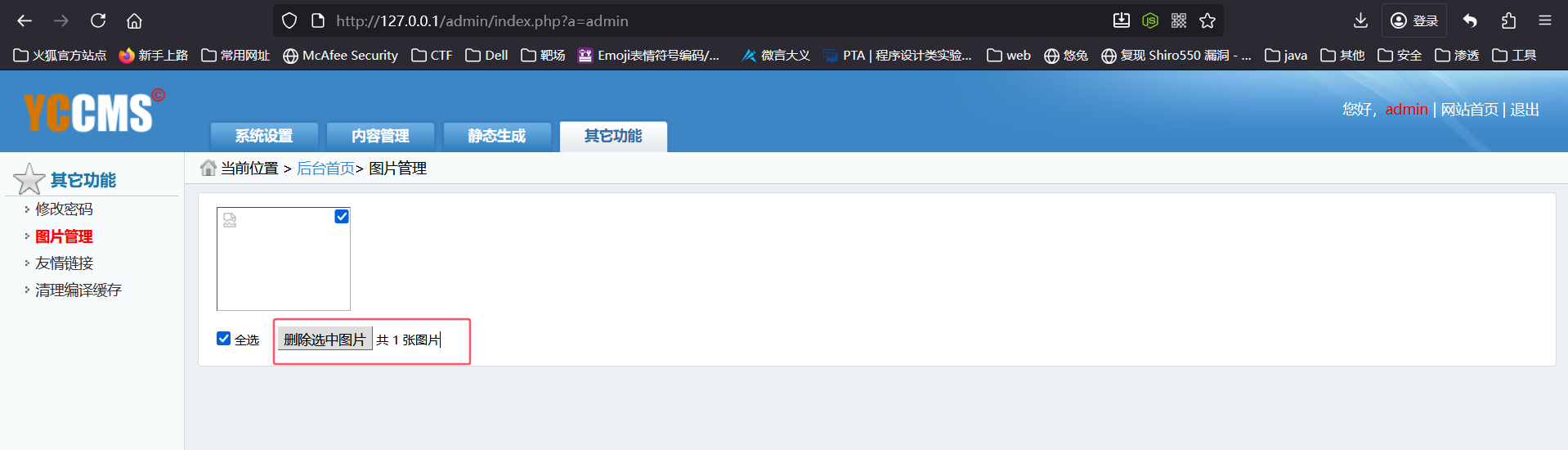Open the extensions puzzle icon
The width and height of the screenshot is (1568, 450).
1508,20
